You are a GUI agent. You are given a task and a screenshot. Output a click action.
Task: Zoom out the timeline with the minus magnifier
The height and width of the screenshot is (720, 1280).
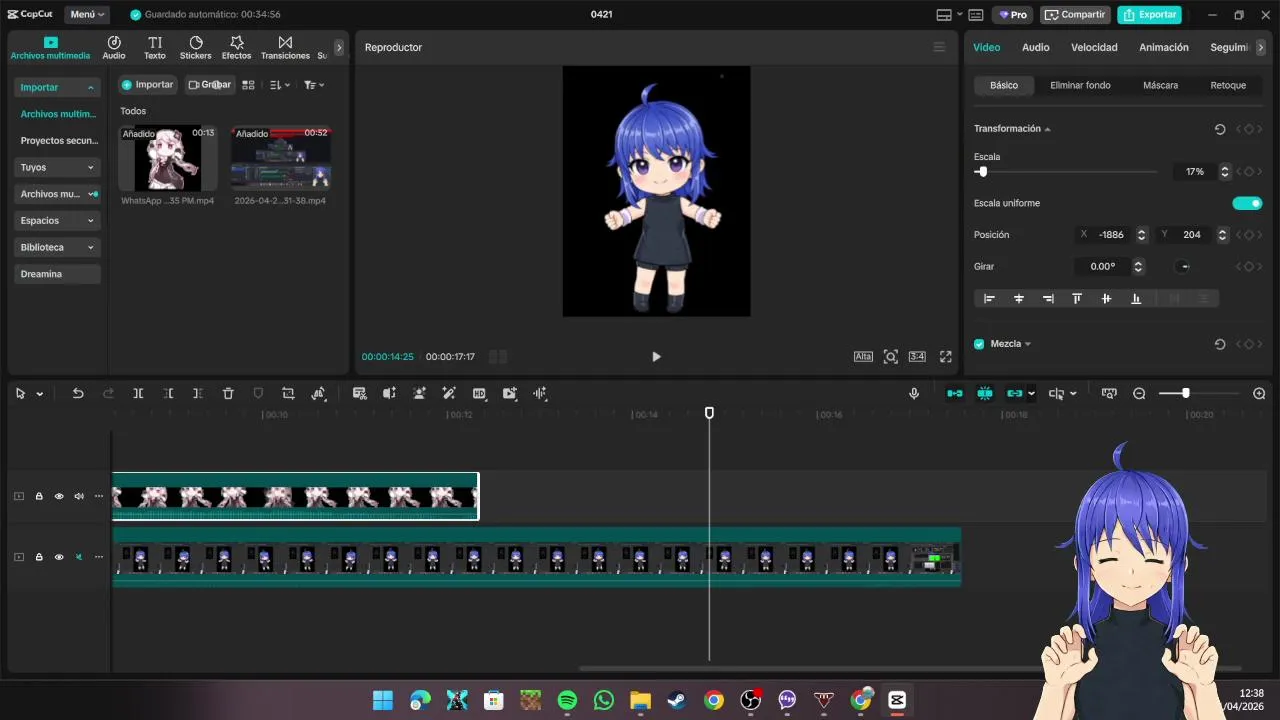(x=1139, y=394)
